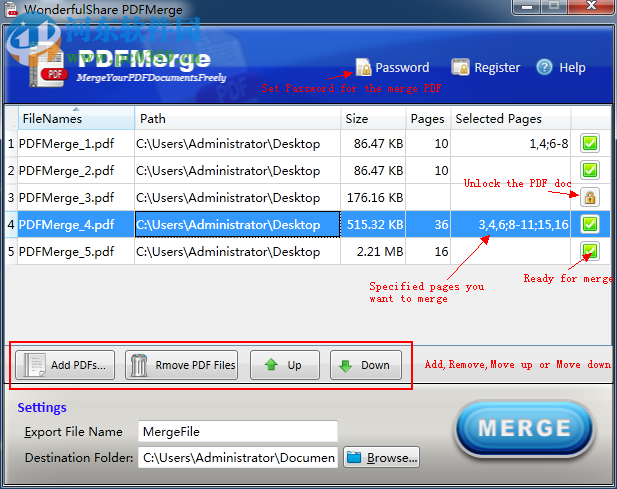
Task: Open the Help menu label
Action: (x=572, y=68)
